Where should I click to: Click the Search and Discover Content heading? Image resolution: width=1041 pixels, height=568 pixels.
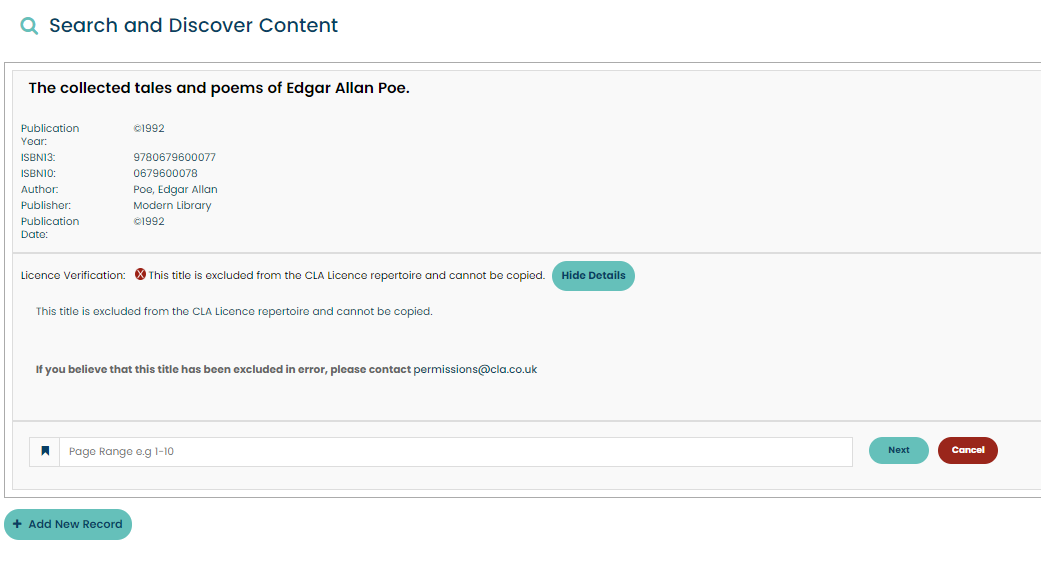tap(193, 26)
